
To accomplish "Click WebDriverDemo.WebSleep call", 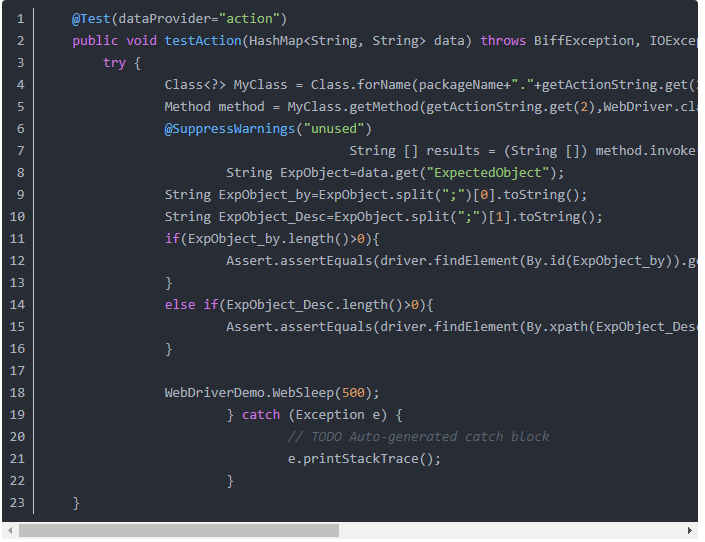I will [249, 393].
